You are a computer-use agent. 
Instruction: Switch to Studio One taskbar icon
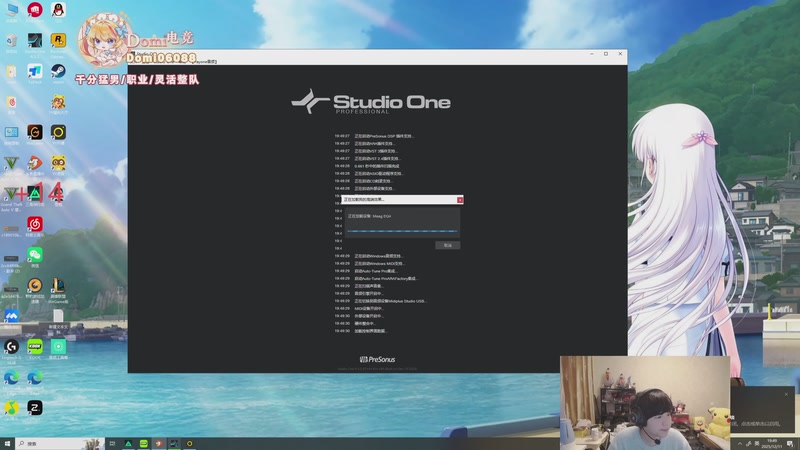tap(174, 444)
